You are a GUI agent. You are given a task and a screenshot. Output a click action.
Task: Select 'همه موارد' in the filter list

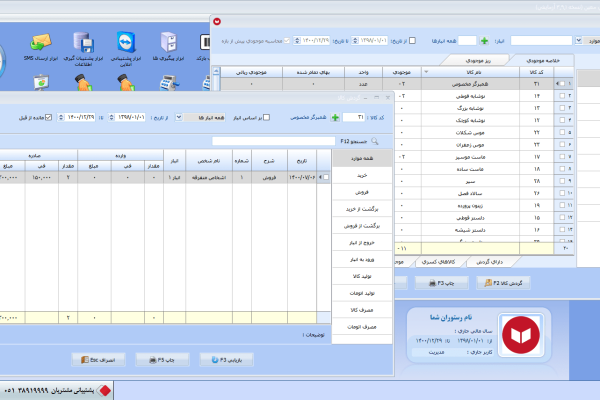362,158
